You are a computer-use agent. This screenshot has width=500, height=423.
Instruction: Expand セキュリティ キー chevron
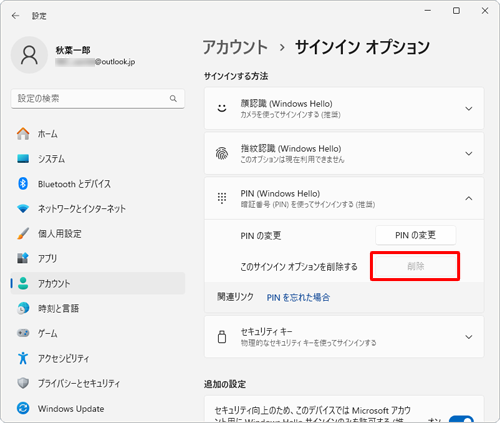pos(469,337)
